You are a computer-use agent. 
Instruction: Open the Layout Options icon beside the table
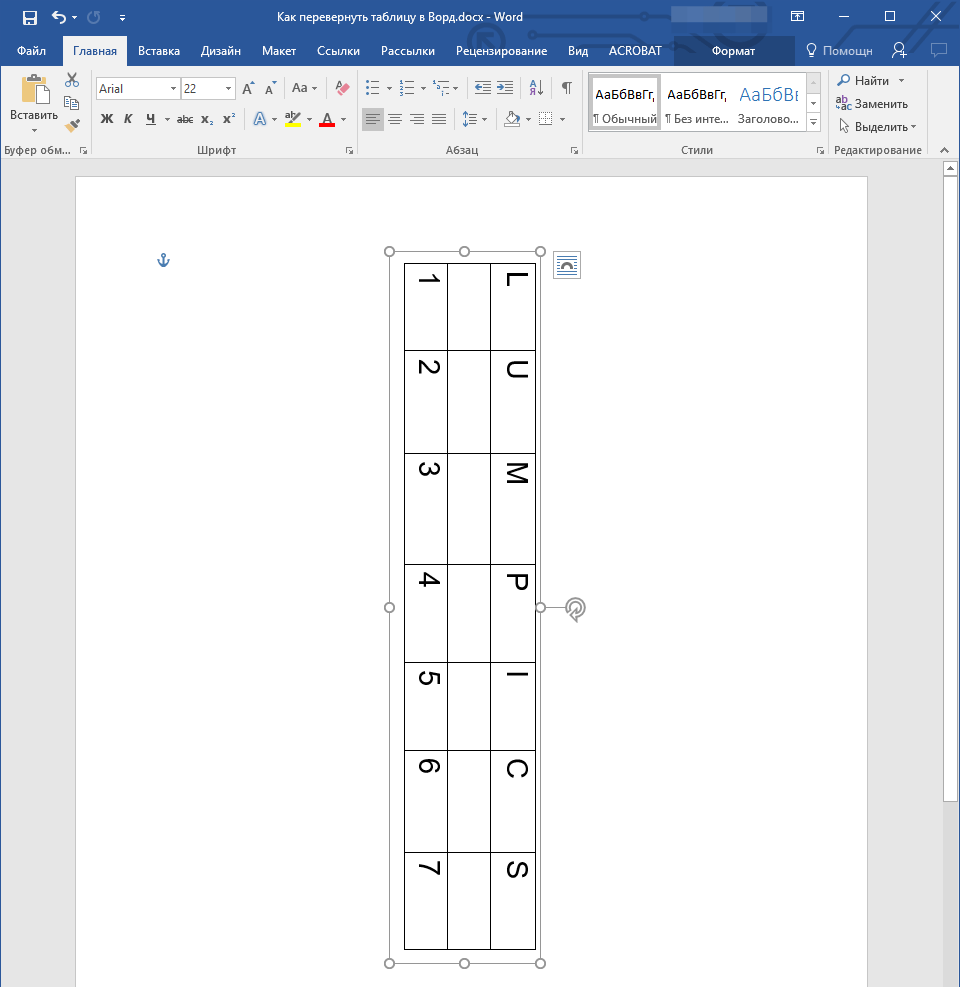567,265
